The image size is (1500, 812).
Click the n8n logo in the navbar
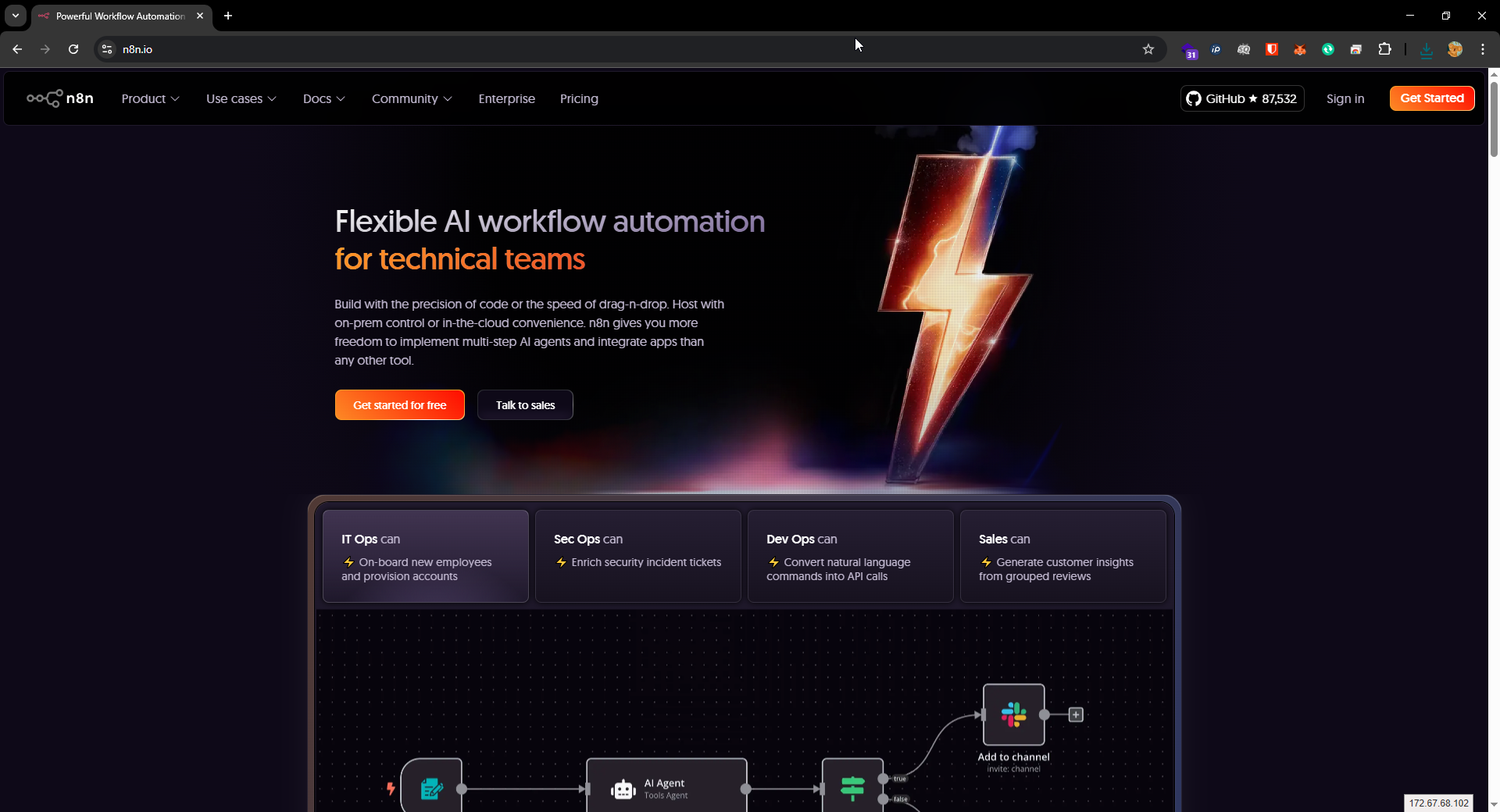(x=60, y=98)
